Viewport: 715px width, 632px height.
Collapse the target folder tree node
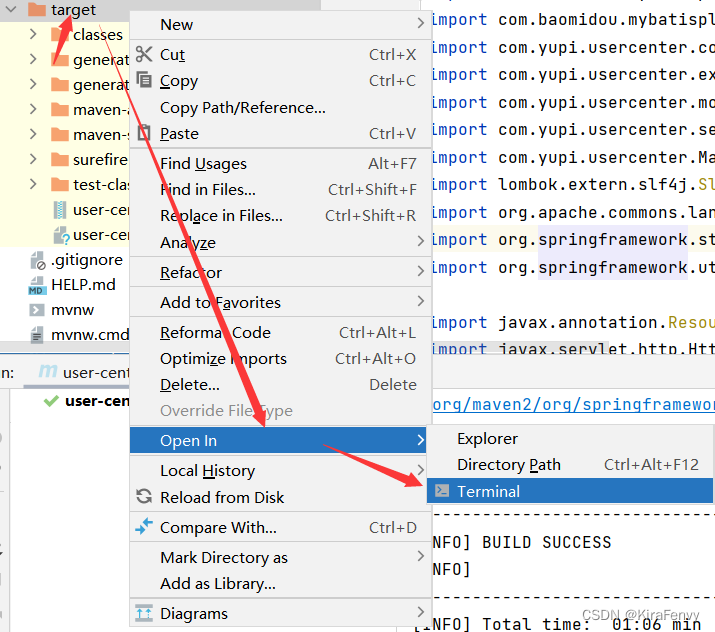coord(12,10)
